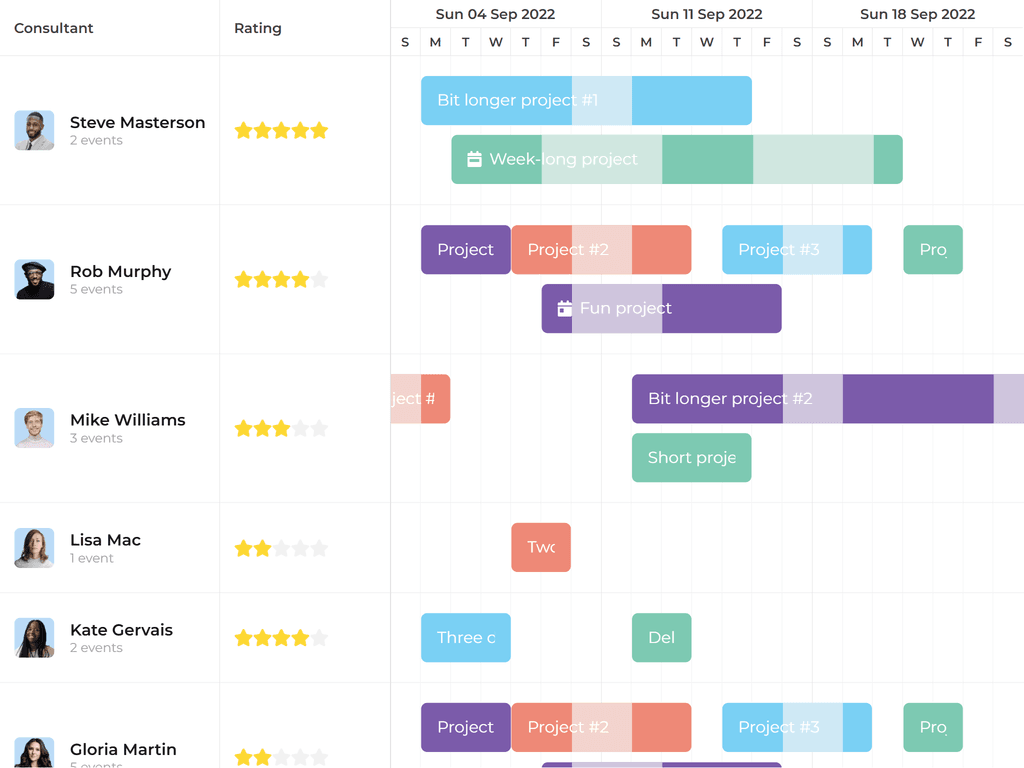1024x768 pixels.
Task: Click Kate Gervais' avatar image
Action: click(34, 638)
